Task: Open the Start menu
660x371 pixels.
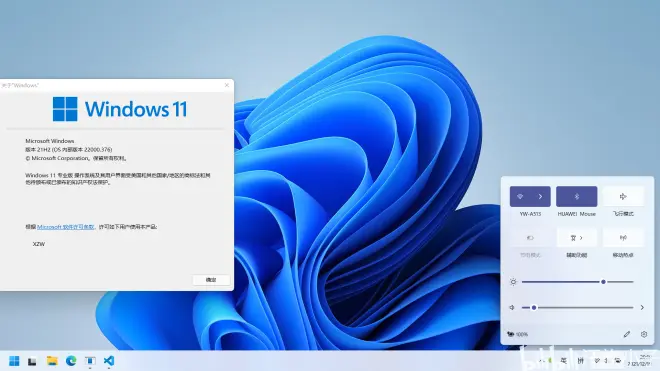Action: [14, 361]
